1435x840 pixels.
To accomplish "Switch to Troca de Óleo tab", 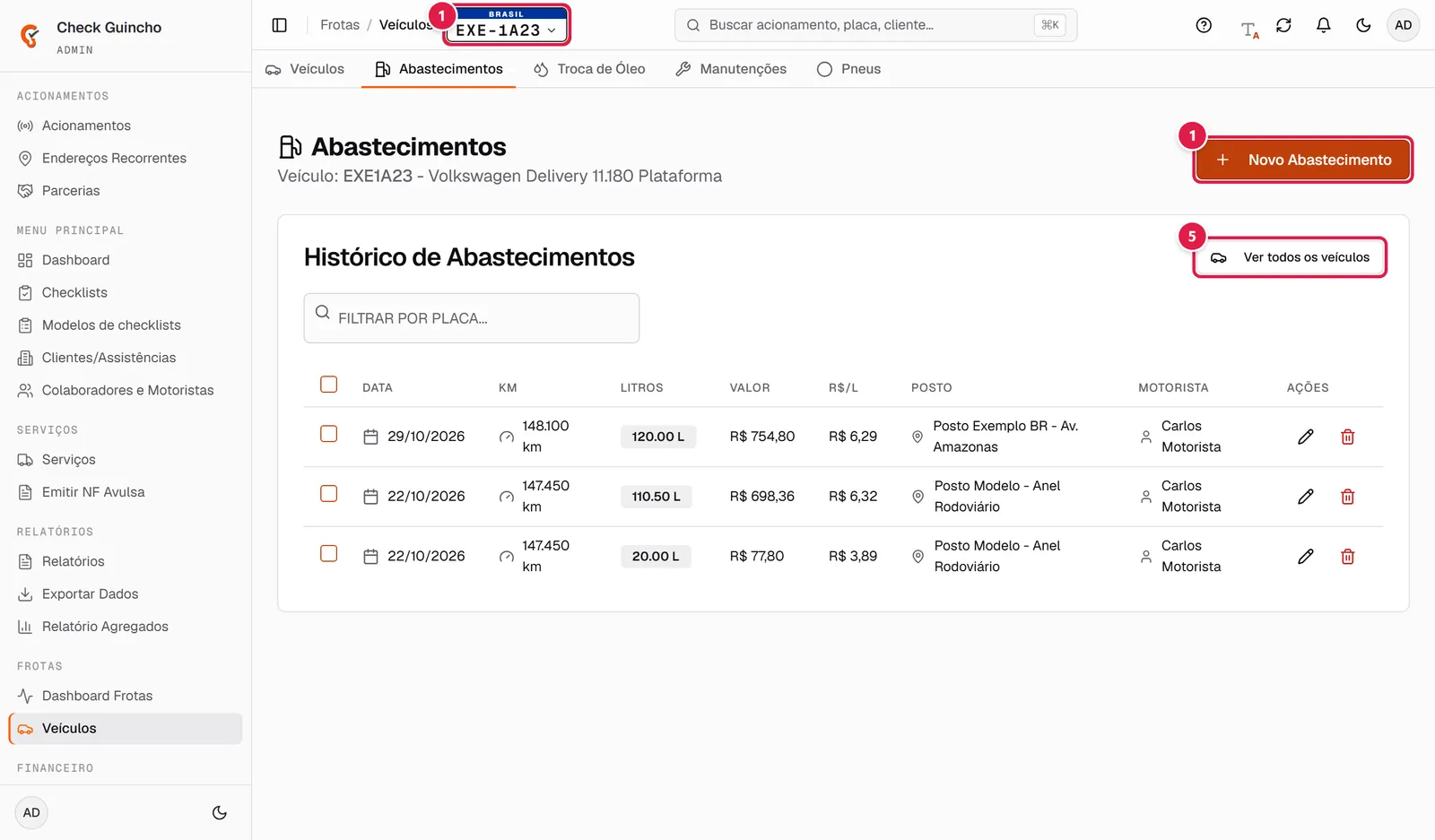I will pyautogui.click(x=589, y=69).
